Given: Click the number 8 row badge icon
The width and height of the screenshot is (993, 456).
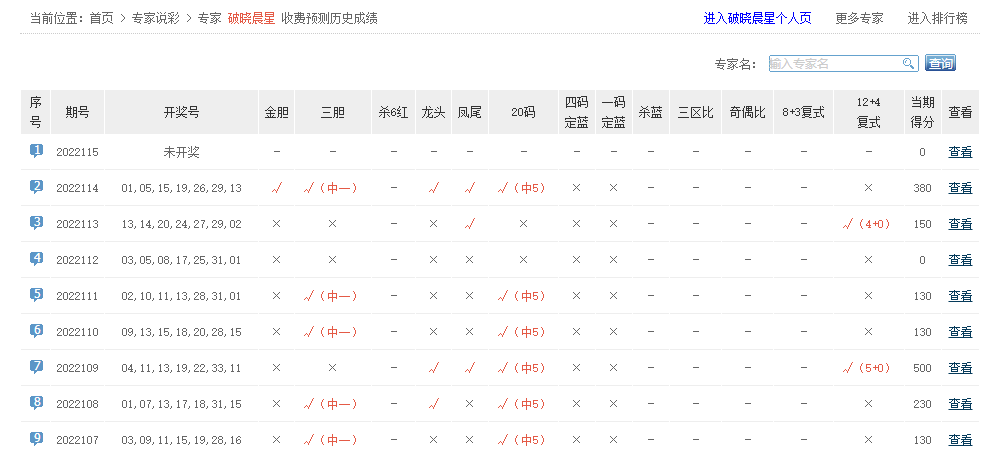Looking at the screenshot, I should 36,403.
